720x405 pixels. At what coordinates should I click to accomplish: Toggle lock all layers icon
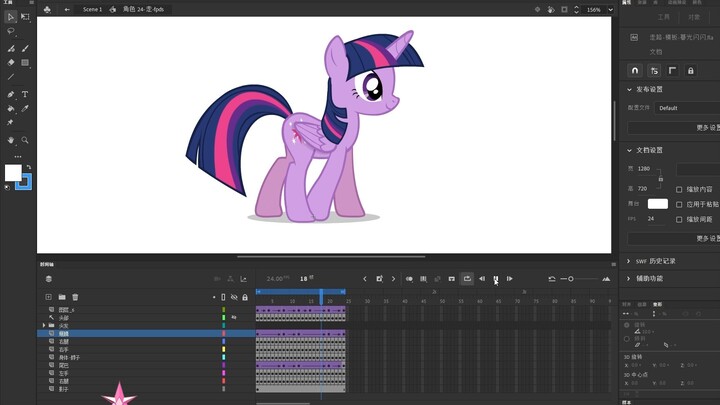pos(245,298)
